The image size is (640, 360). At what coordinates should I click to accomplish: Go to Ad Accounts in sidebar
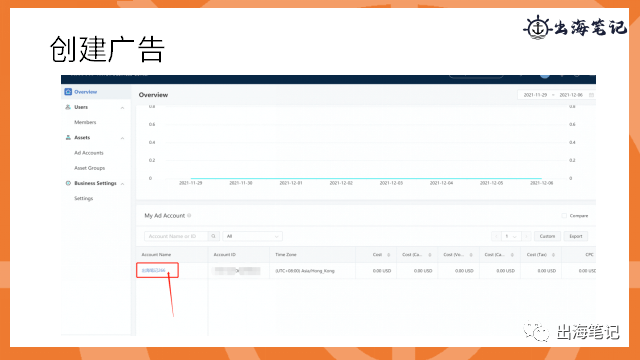pos(89,153)
